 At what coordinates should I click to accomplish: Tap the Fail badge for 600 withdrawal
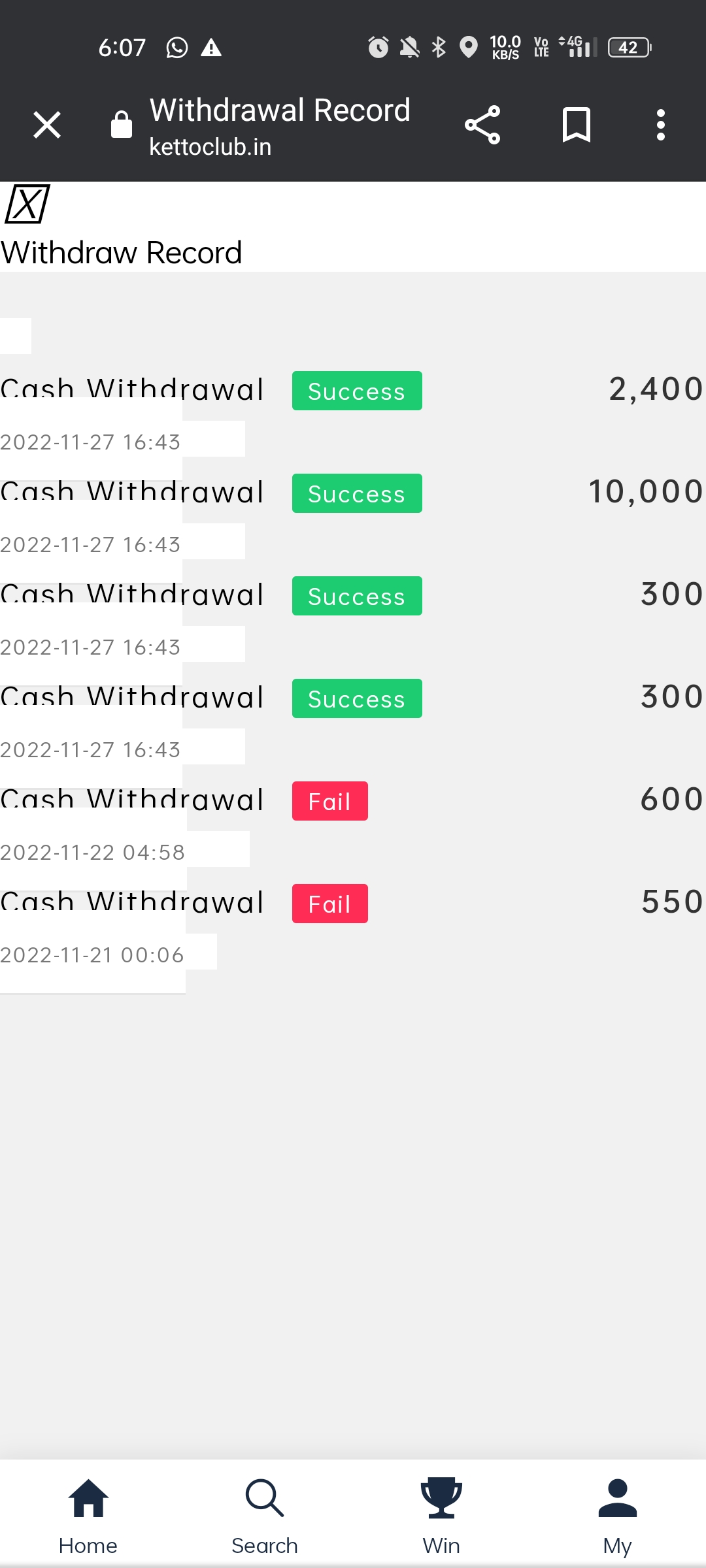click(329, 802)
